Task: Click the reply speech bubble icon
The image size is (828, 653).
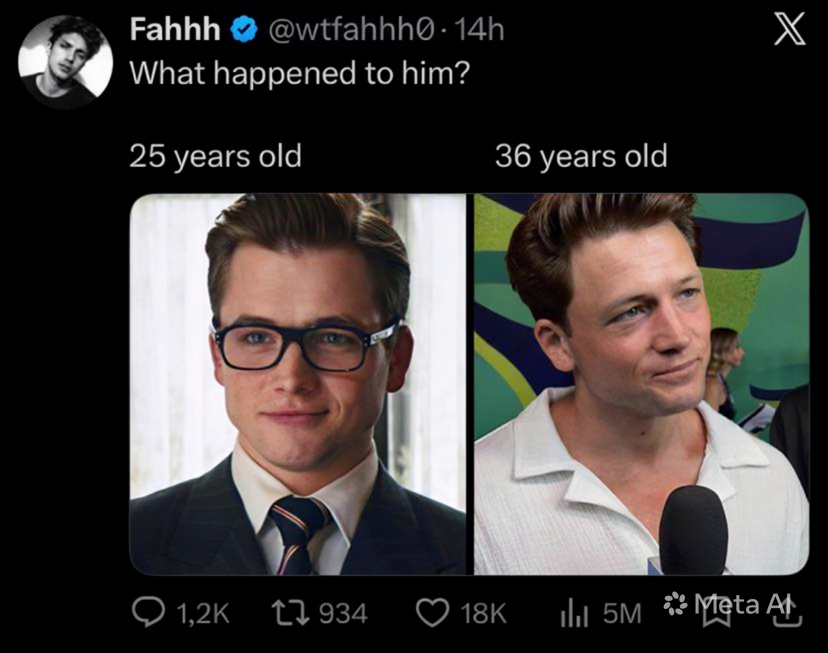Action: [x=148, y=612]
